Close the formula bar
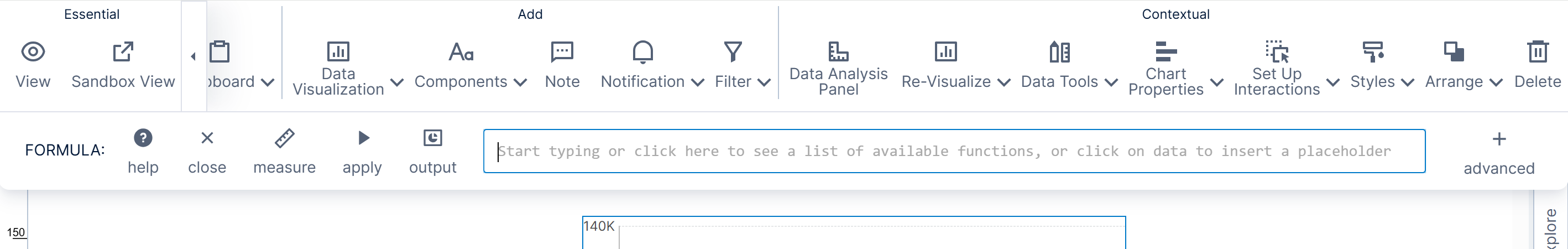 pyautogui.click(x=207, y=139)
